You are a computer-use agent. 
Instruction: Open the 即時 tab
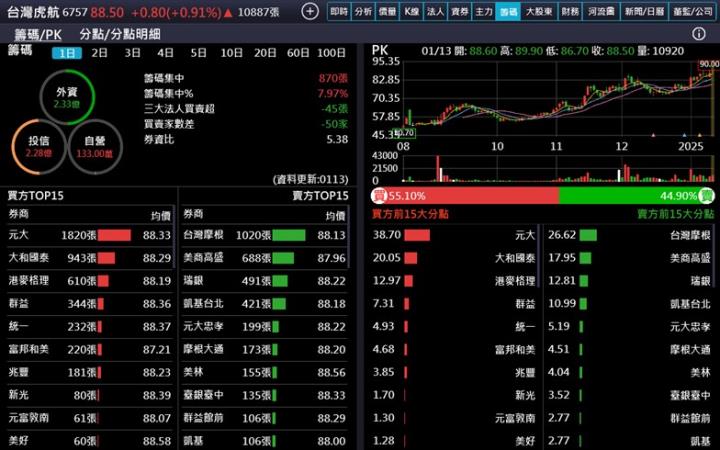click(339, 11)
